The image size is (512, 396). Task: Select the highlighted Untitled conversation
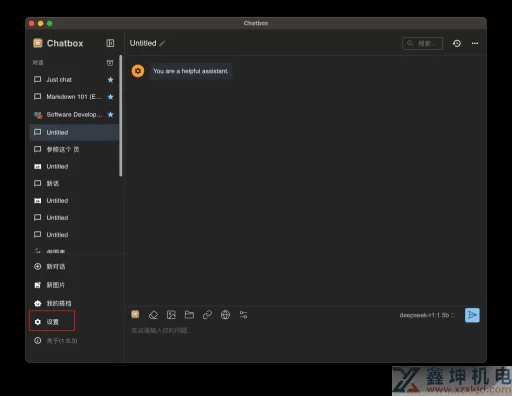point(74,132)
